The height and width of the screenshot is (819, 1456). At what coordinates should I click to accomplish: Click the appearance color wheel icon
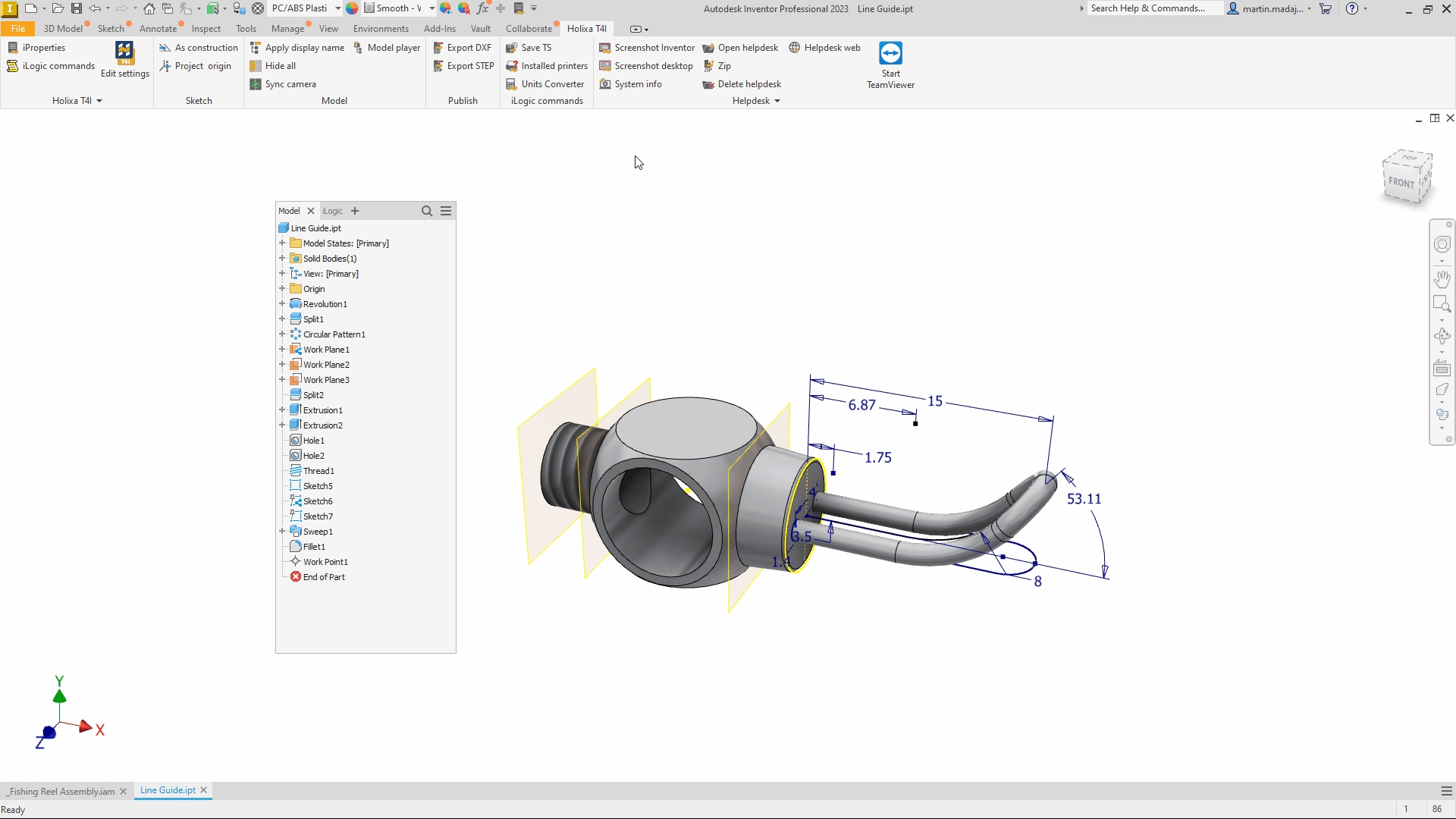[352, 8]
